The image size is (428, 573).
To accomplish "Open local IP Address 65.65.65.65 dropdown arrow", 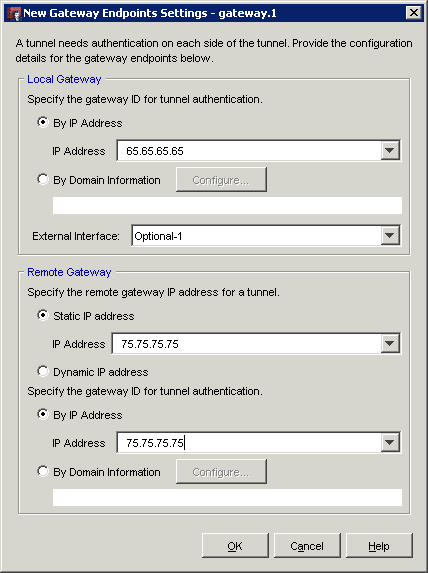I will tap(390, 150).
